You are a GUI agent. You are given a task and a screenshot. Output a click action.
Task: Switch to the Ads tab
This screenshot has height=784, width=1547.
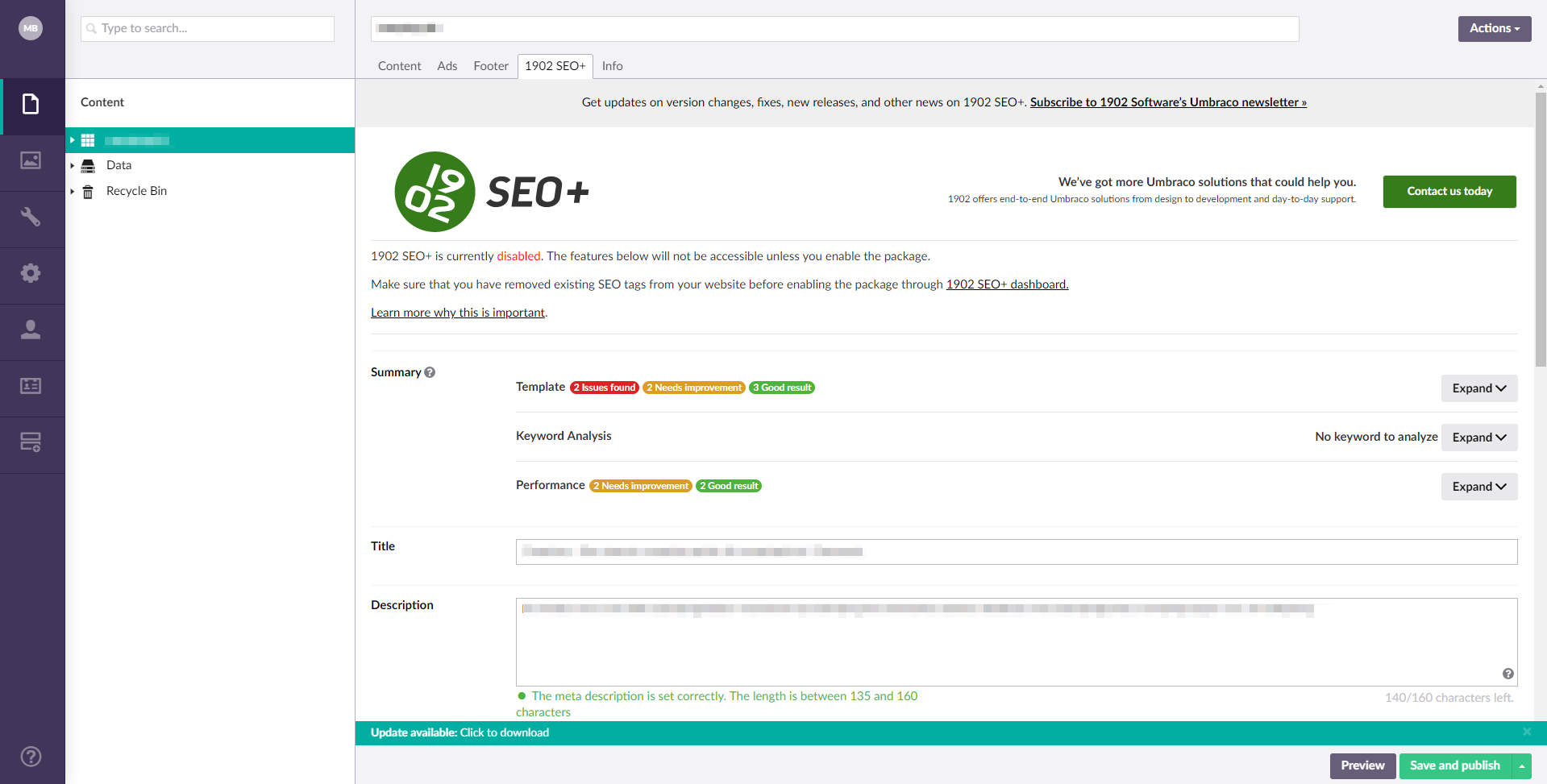pyautogui.click(x=447, y=66)
